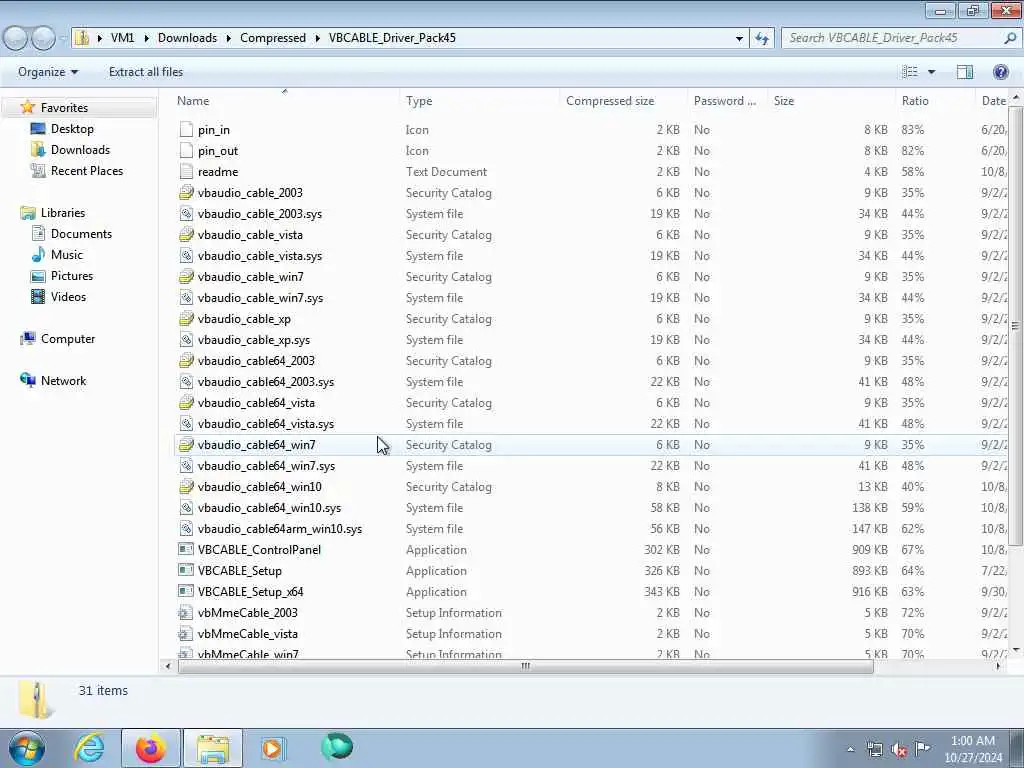Show hidden tray icons arrow
Viewport: 1024px width, 768px height.
(850, 750)
